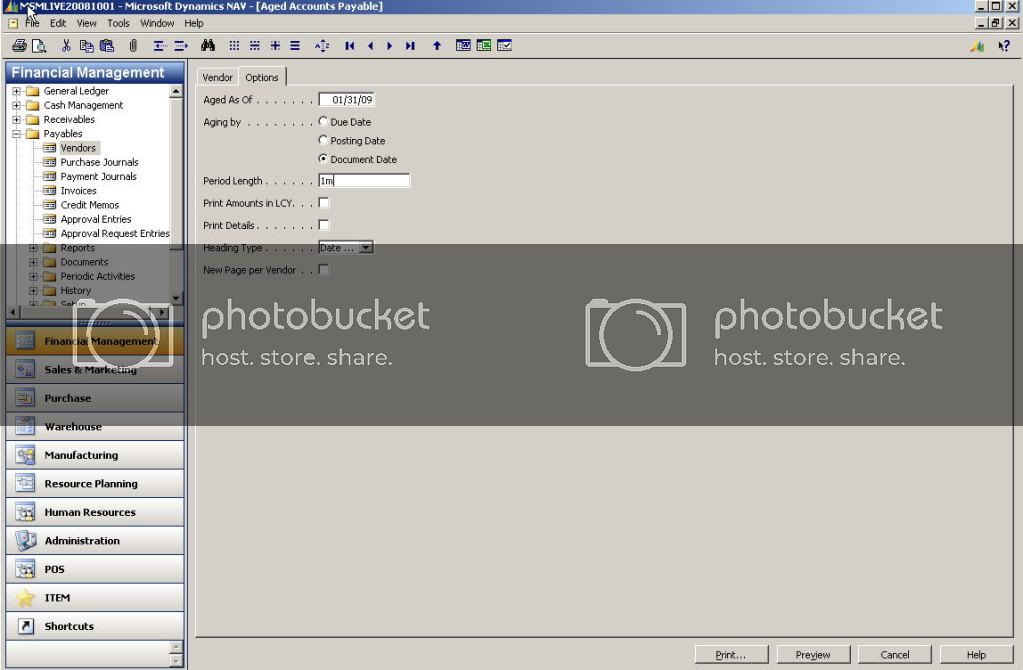
Task: Expand the Periodic Activities folder
Action: pyautogui.click(x=33, y=277)
